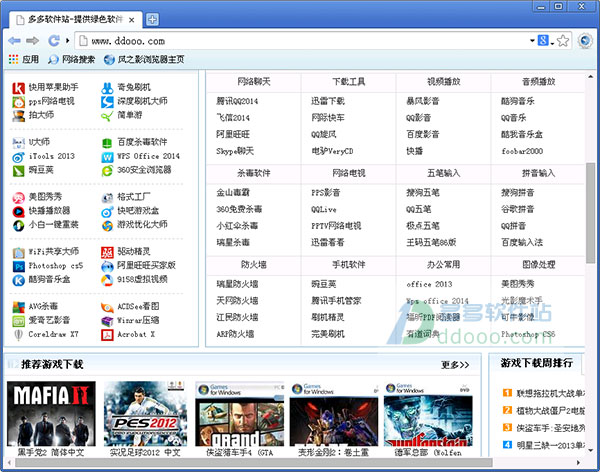Image resolution: width=600 pixels, height=472 pixels.
Task: Select the 多多软件站 browser tab
Action: (x=75, y=20)
